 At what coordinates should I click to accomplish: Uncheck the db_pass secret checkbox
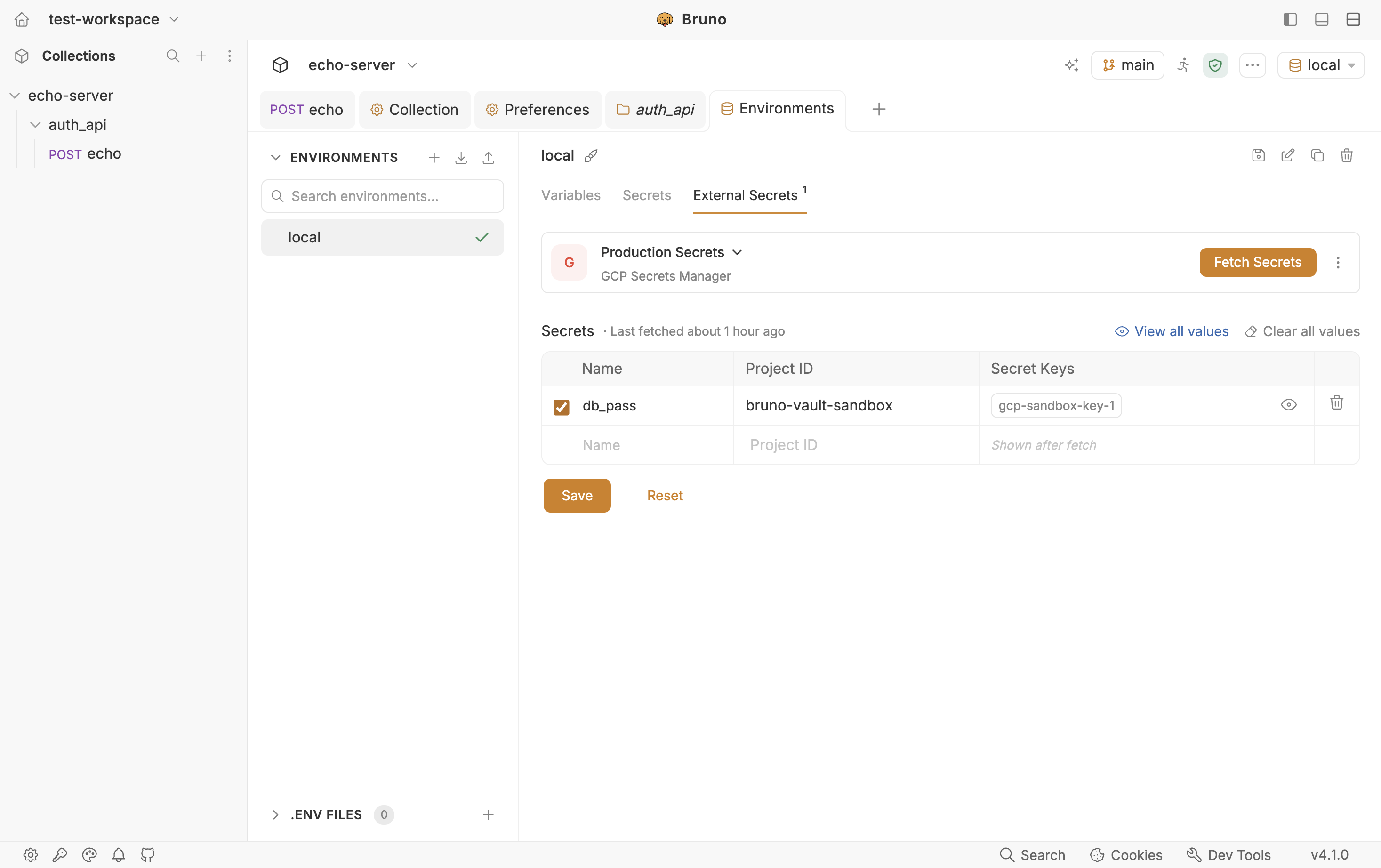coord(562,407)
